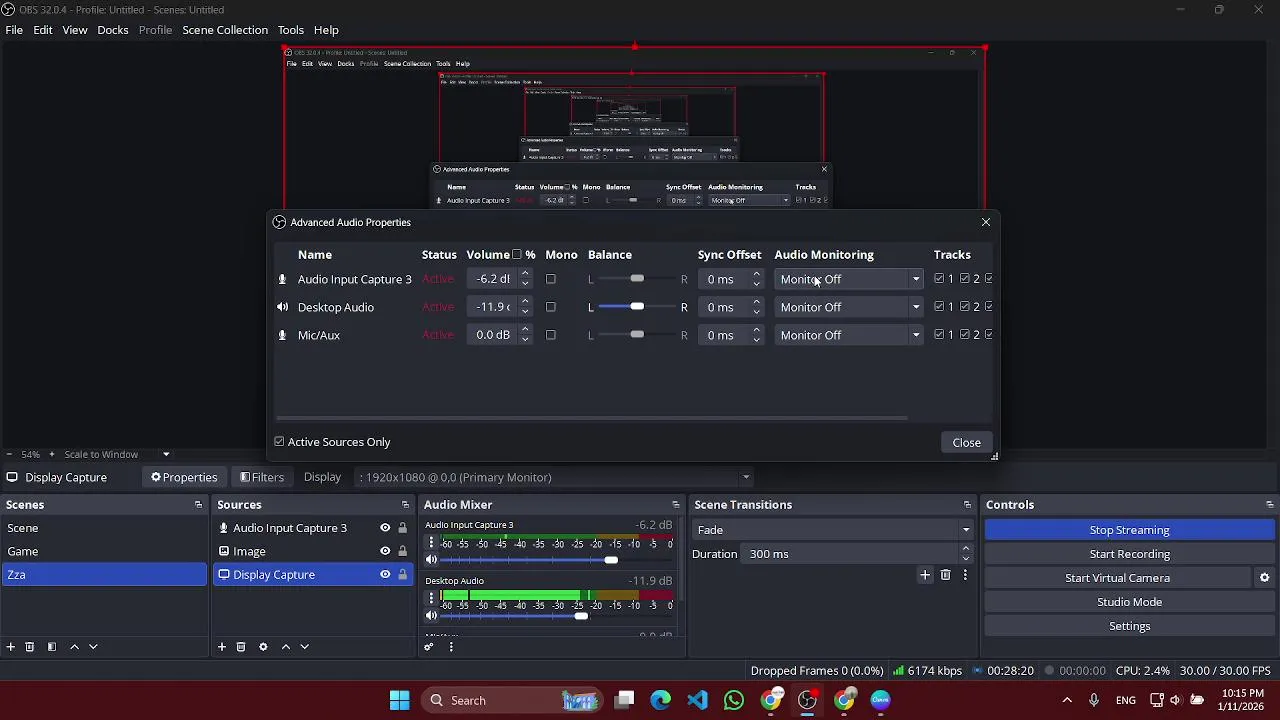Viewport: 1280px width, 720px height.
Task: Toggle Mono for Audio Input Capture 3
Action: pos(551,279)
